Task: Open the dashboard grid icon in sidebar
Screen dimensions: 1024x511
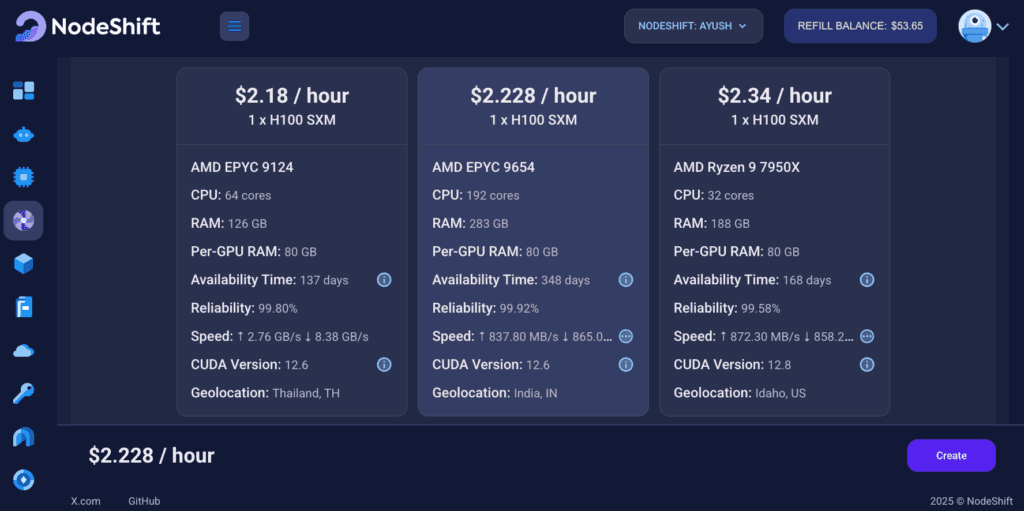Action: pos(24,91)
